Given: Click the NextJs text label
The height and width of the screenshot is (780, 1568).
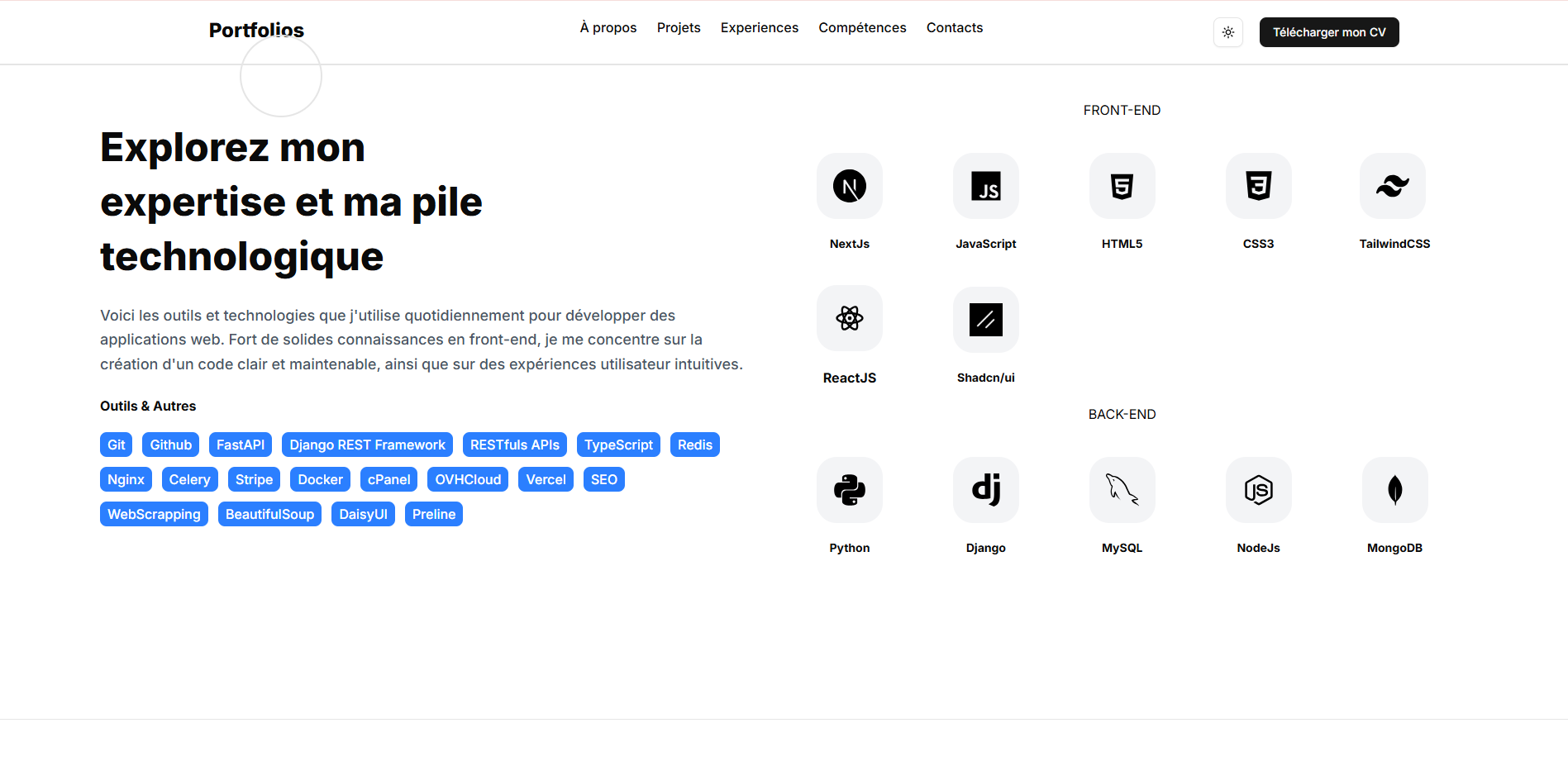Looking at the screenshot, I should coord(850,244).
